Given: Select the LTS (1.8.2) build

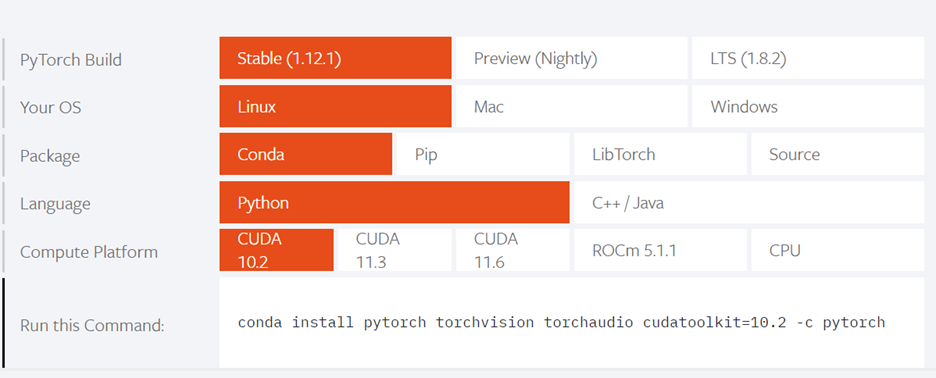Looking at the screenshot, I should click(808, 58).
